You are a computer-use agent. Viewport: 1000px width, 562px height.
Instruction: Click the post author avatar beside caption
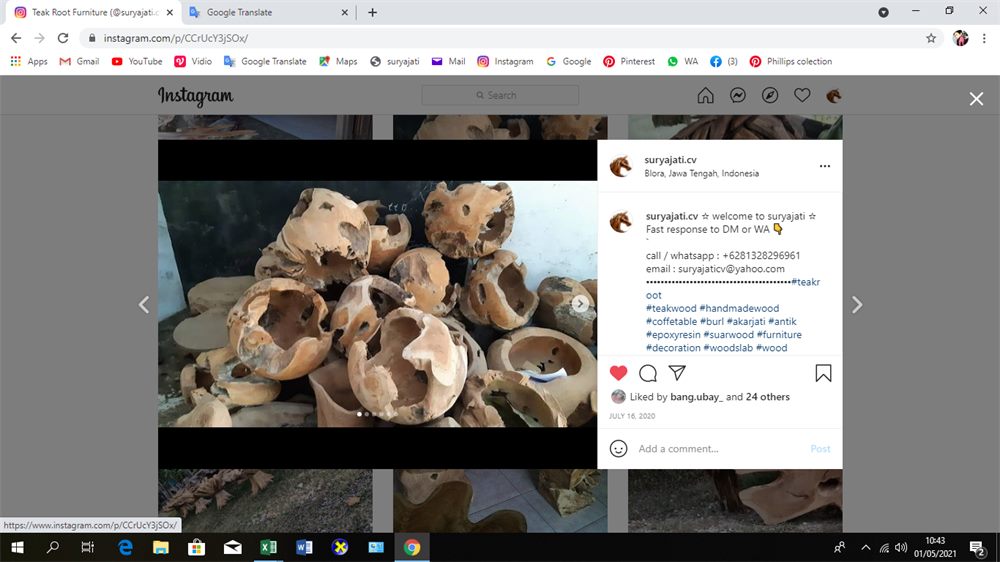[621, 222]
